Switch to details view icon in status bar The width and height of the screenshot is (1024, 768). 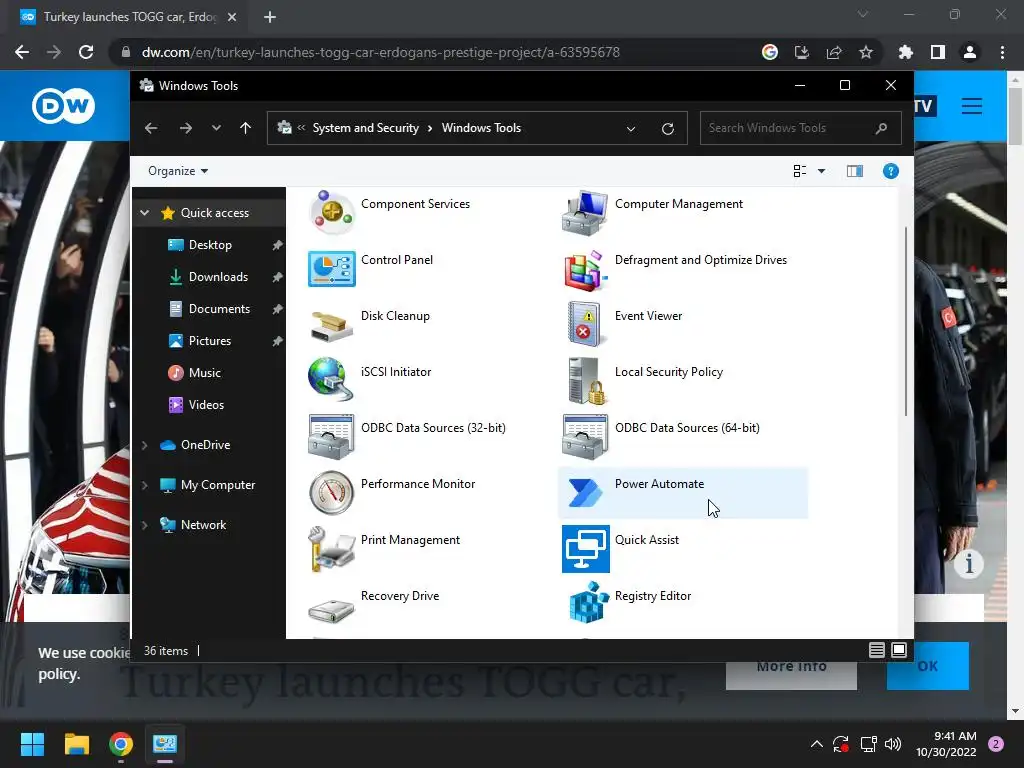point(876,650)
